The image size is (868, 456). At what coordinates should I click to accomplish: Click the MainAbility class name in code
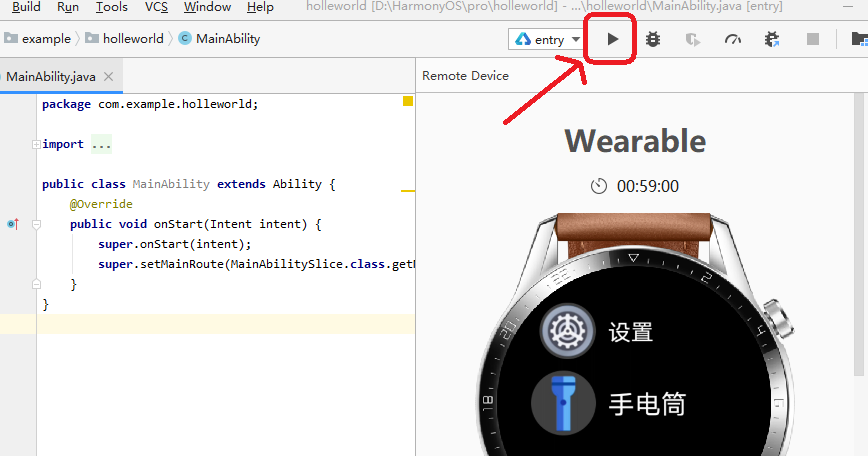171,184
